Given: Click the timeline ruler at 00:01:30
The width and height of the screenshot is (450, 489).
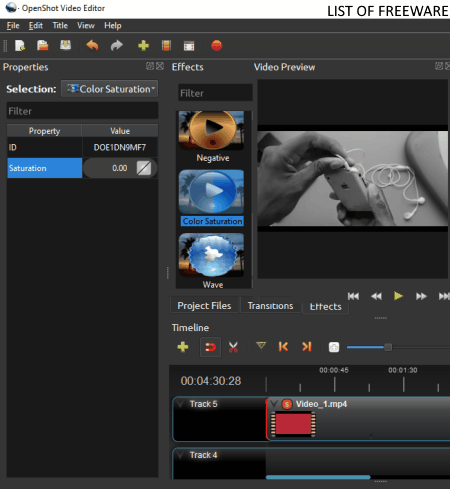Looking at the screenshot, I should (403, 370).
